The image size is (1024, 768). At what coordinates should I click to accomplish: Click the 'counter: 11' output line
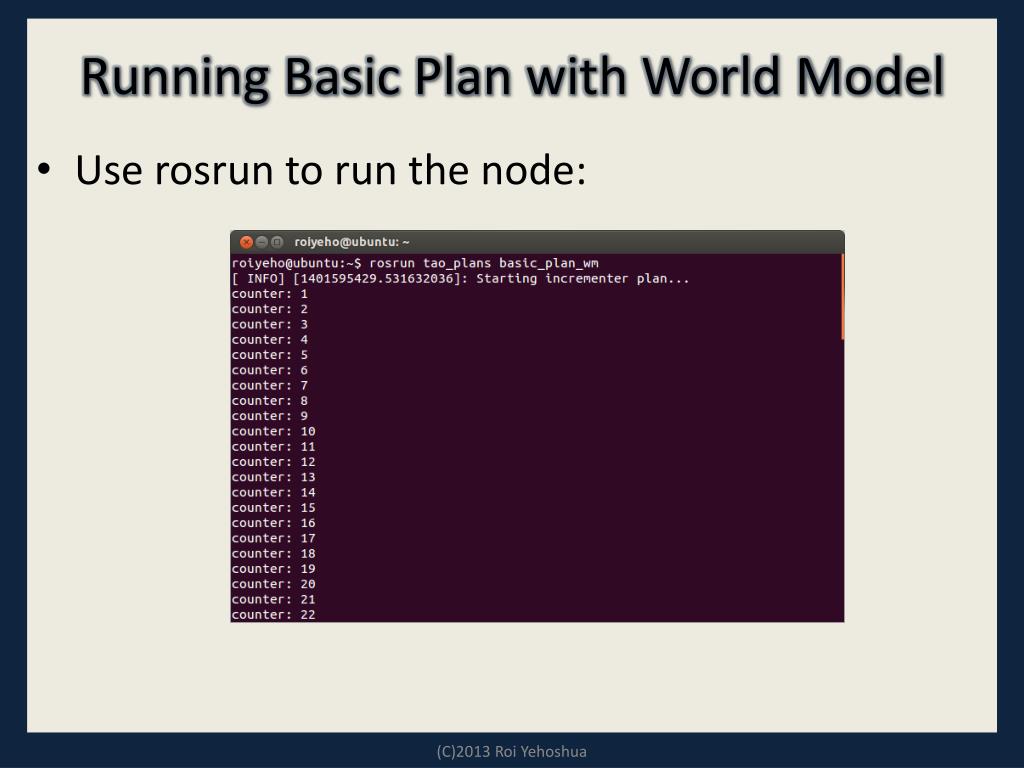click(x=274, y=447)
